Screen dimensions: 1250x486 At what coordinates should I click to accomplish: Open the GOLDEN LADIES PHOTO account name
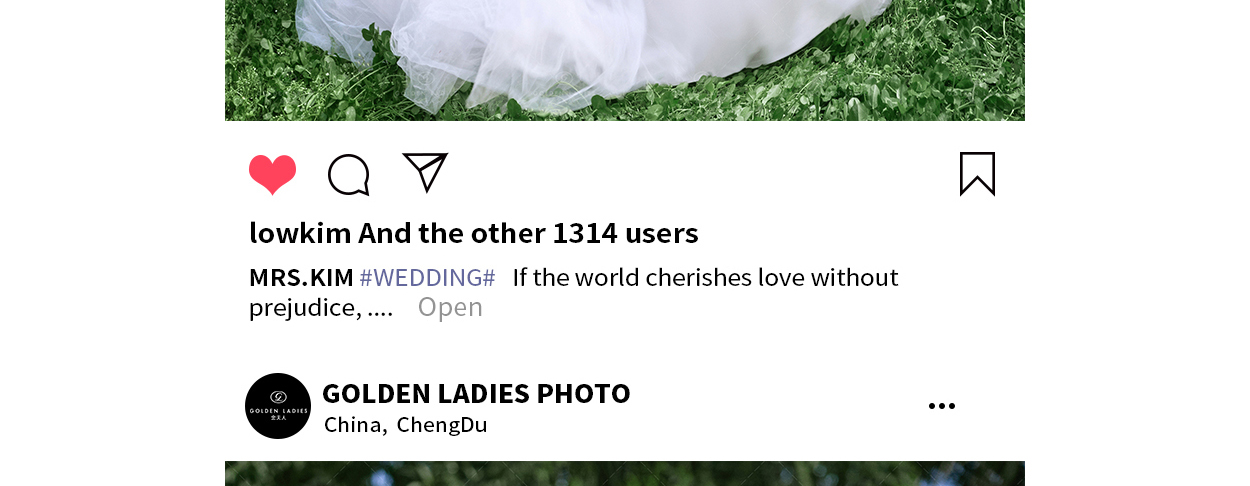pos(476,393)
